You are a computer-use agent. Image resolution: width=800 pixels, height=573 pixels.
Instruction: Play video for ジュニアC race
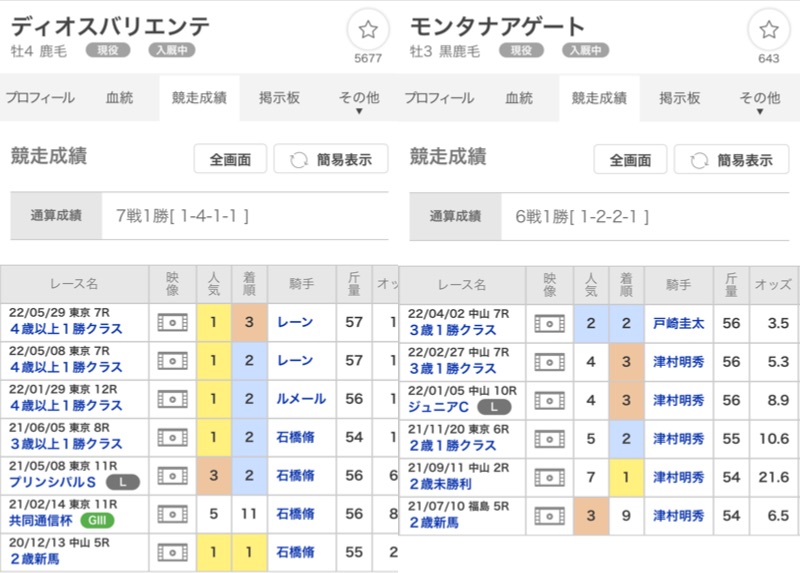pyautogui.click(x=549, y=400)
